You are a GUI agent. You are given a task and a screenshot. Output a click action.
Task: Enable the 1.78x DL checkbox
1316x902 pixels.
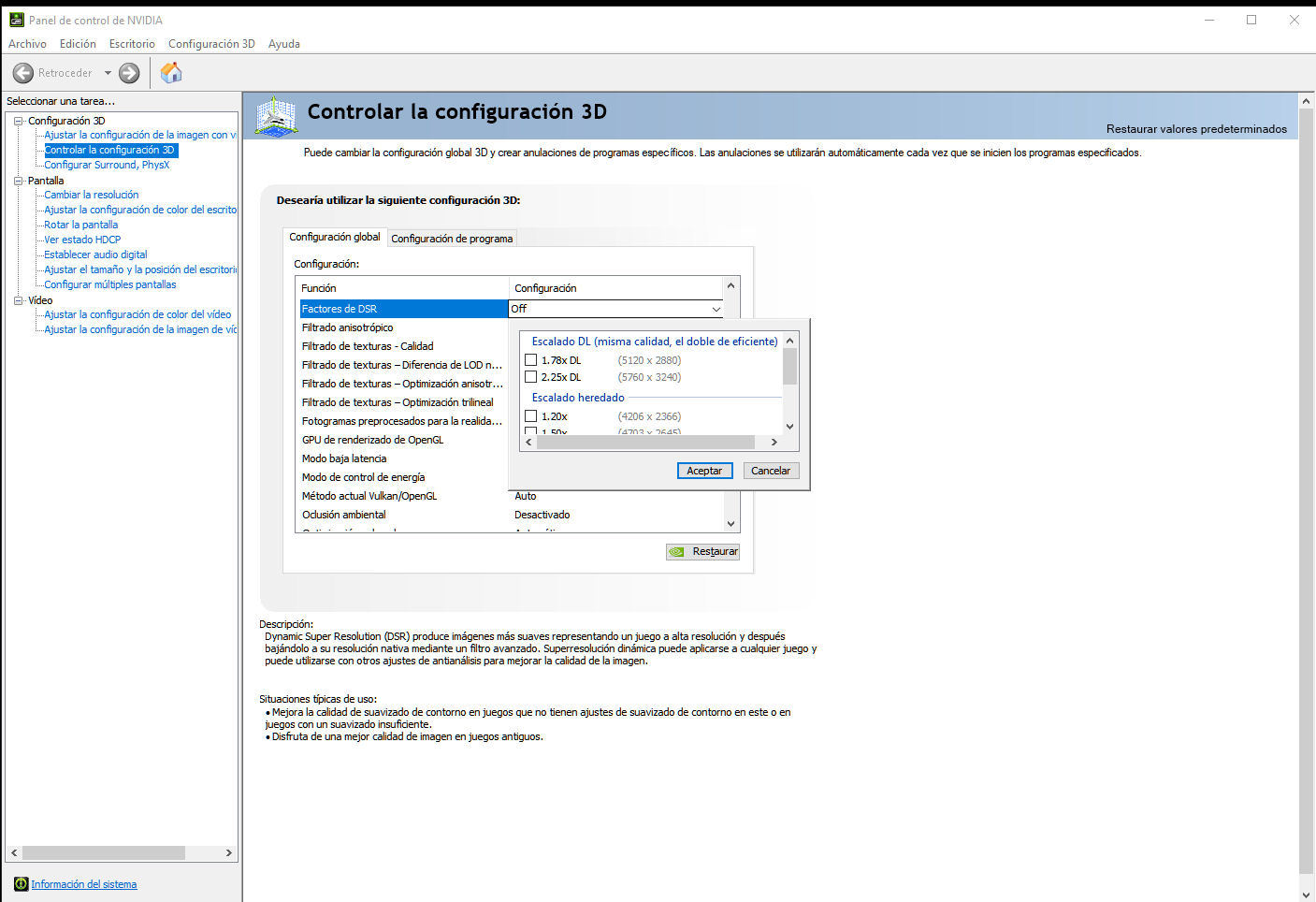click(x=531, y=360)
